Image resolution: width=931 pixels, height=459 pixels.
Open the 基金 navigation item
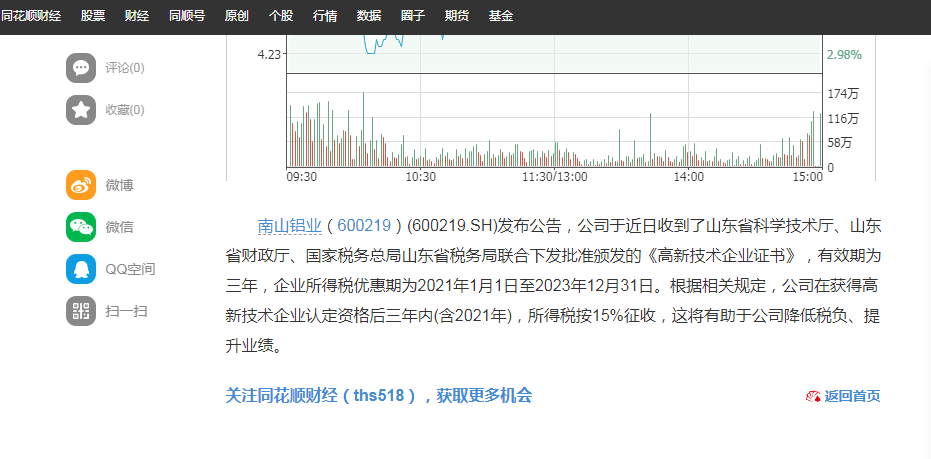pos(501,16)
